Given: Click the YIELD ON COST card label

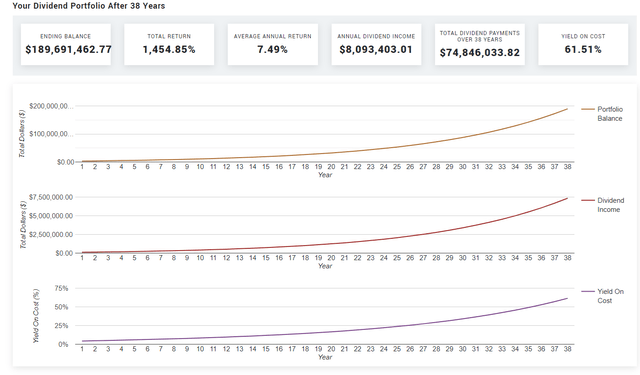Looking at the screenshot, I should pyautogui.click(x=583, y=36).
